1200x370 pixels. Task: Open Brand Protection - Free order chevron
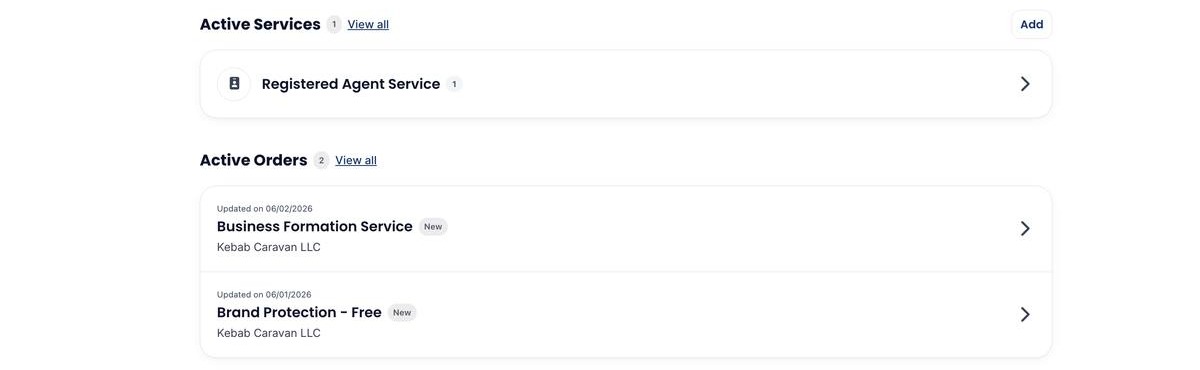pos(1025,315)
